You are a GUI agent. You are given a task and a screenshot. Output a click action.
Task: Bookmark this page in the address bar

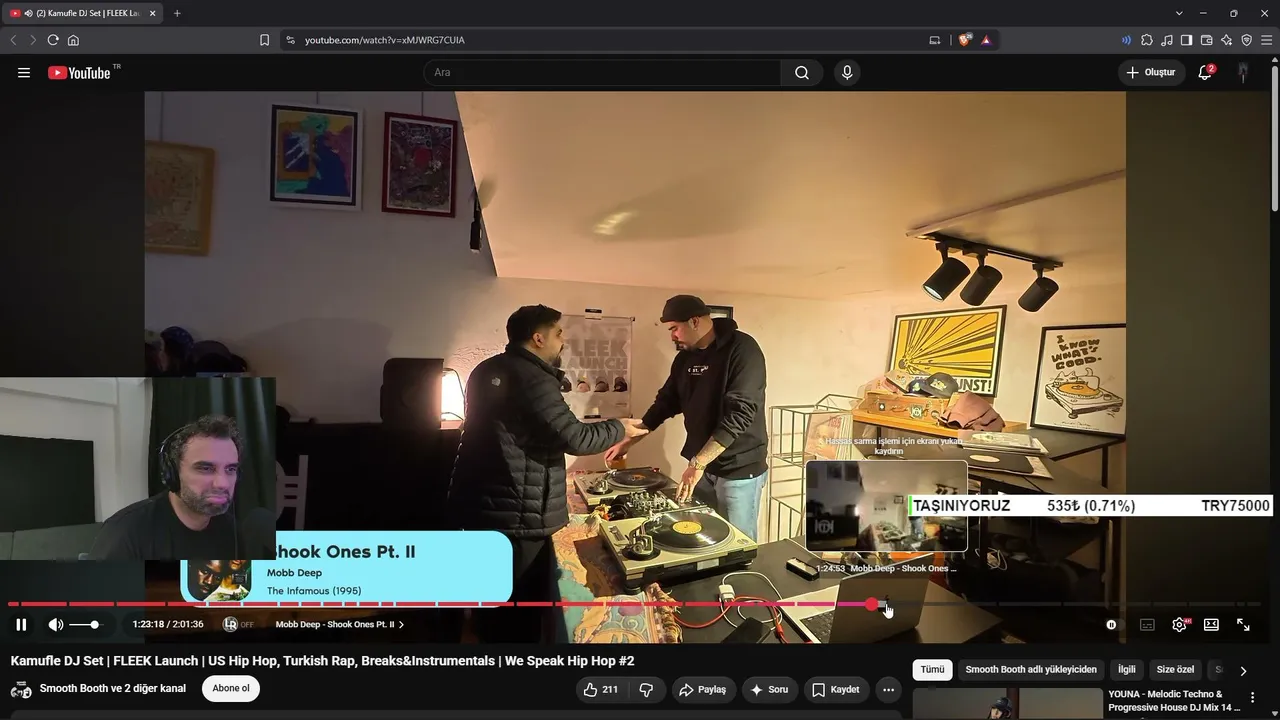click(x=264, y=40)
